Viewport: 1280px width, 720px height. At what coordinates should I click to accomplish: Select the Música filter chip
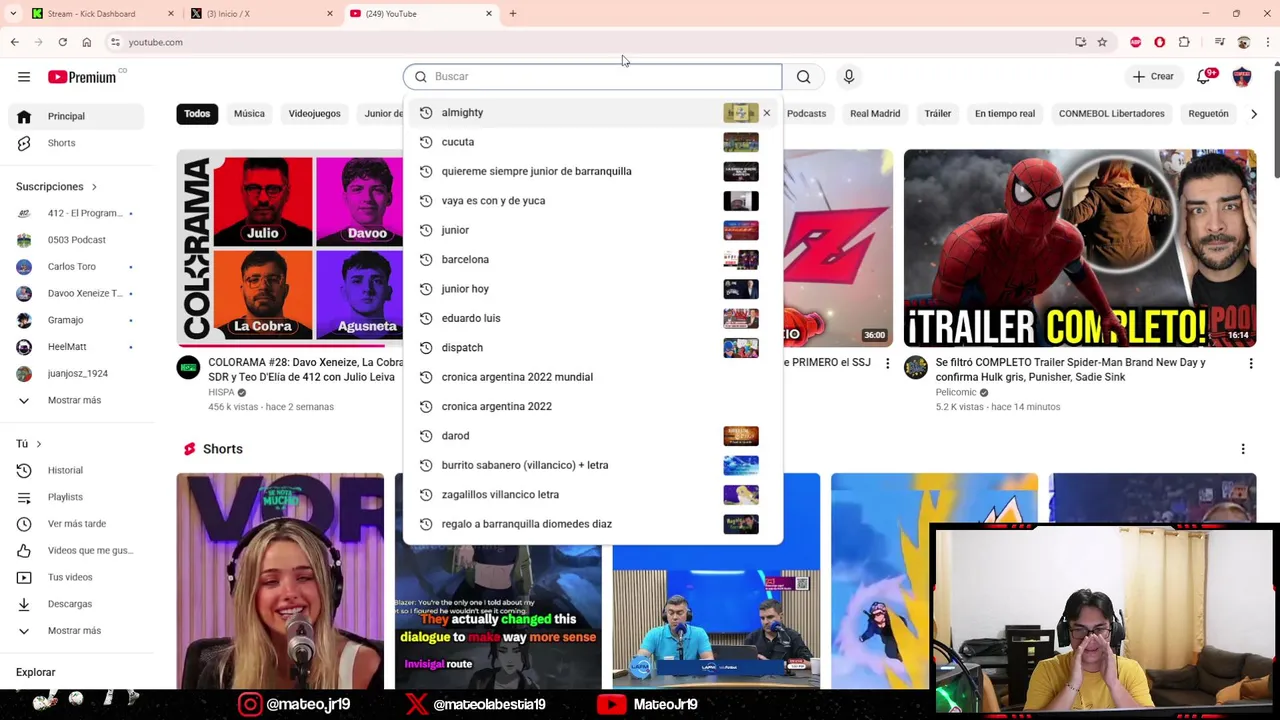249,113
